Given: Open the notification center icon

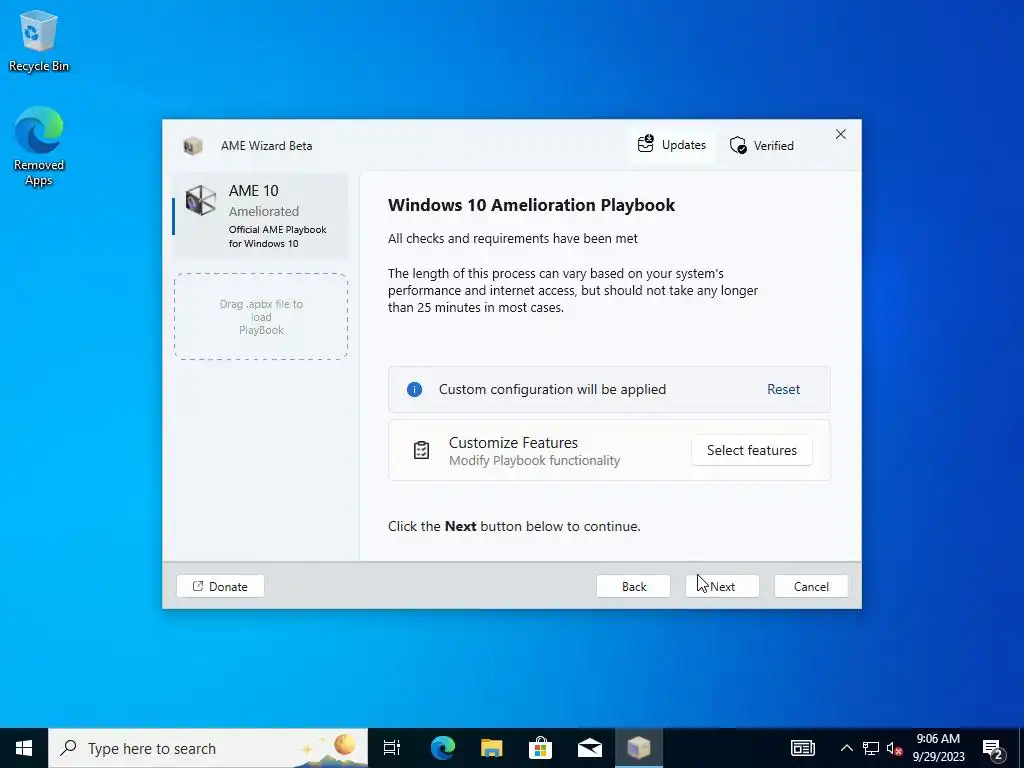Looking at the screenshot, I should [x=993, y=748].
